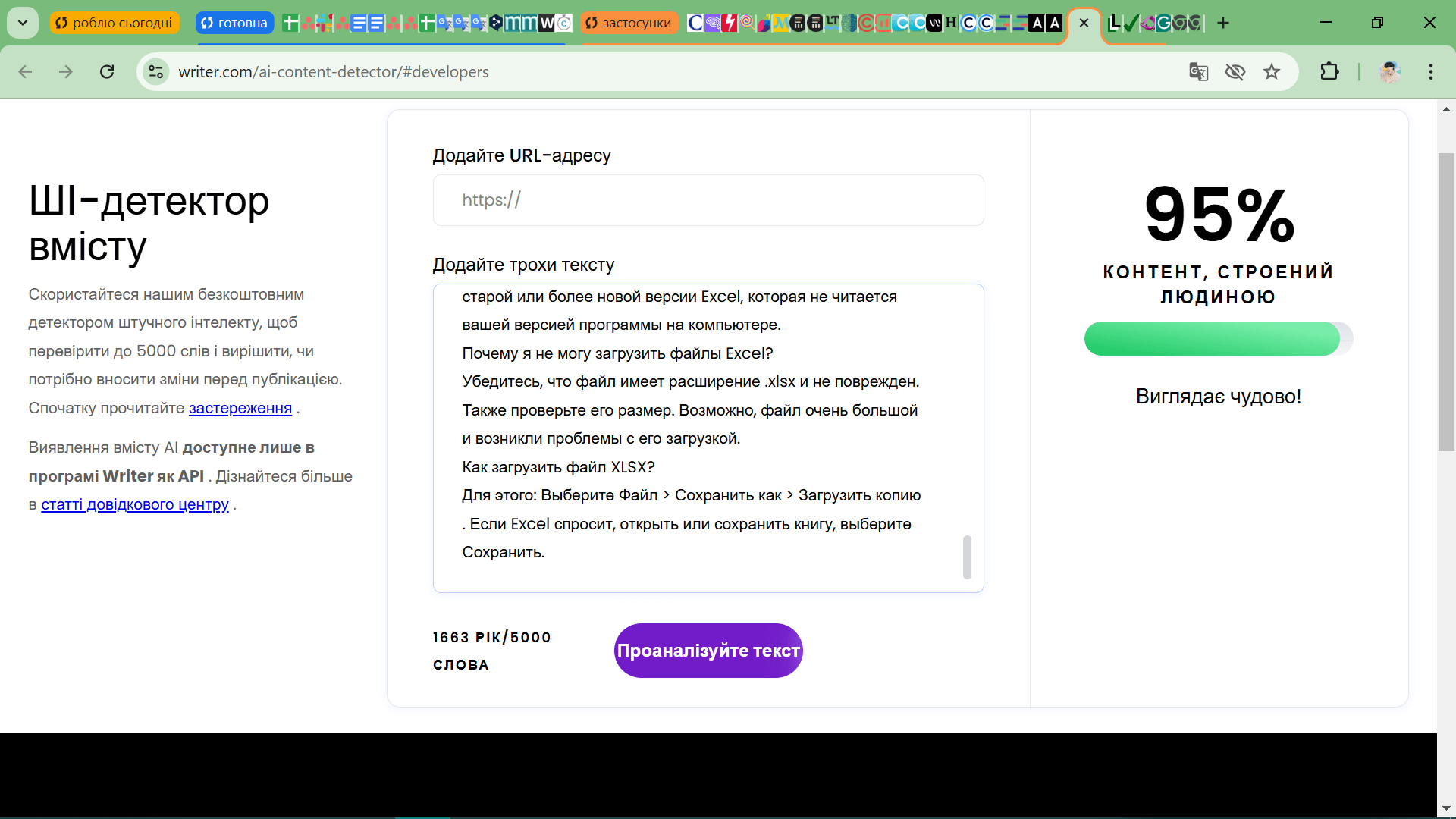The image size is (1456, 819).
Task: Open the 'застереження' link
Action: 240,408
